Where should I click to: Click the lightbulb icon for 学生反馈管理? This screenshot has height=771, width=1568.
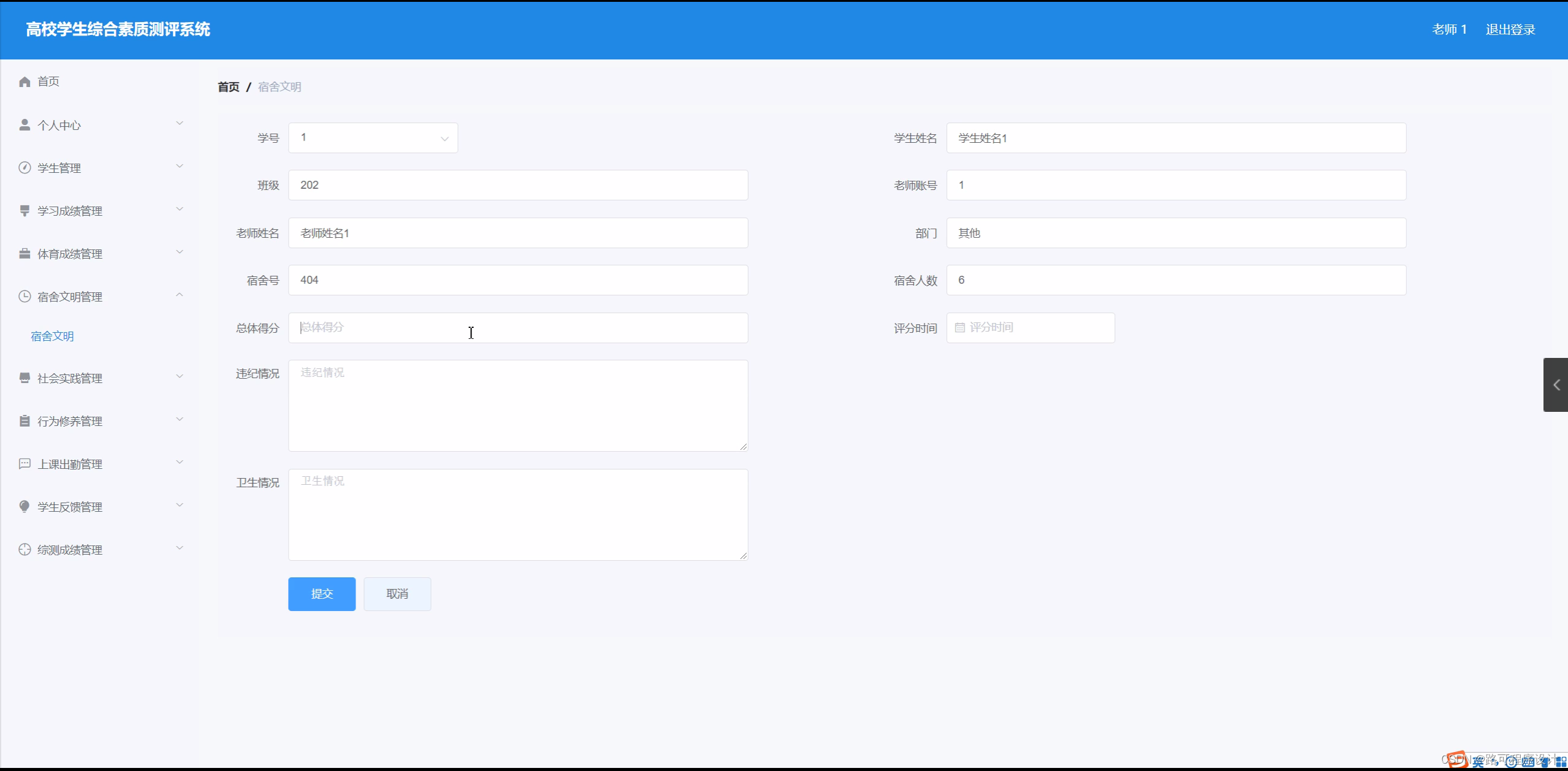[25, 507]
